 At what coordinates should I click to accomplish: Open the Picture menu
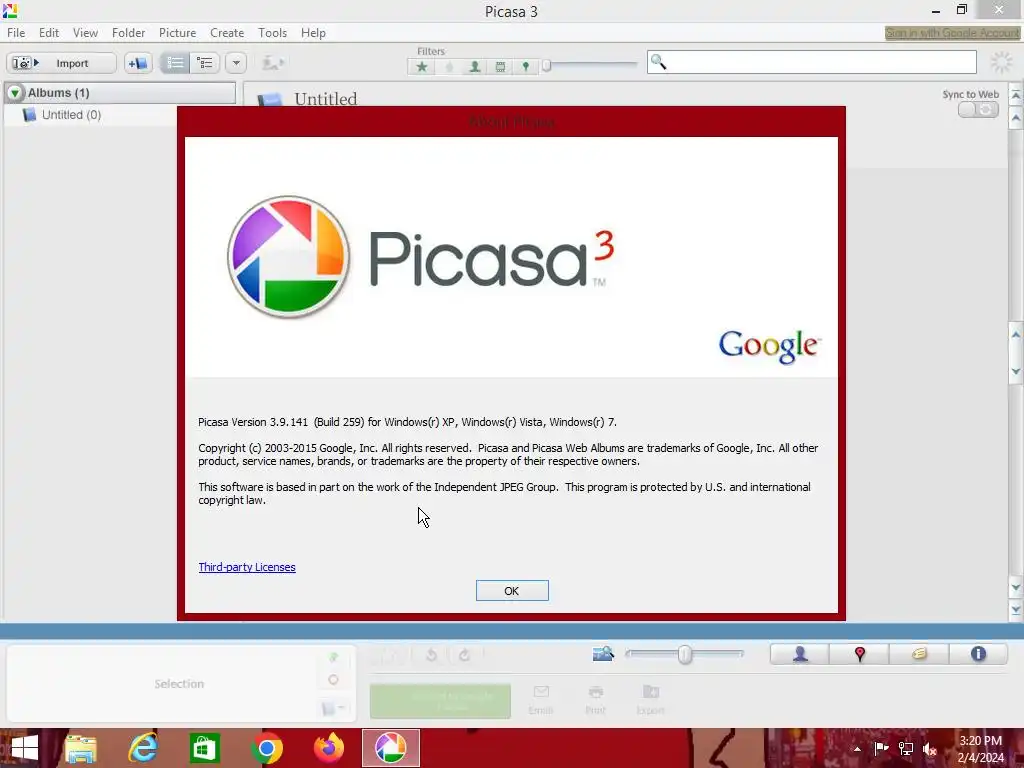coord(177,33)
